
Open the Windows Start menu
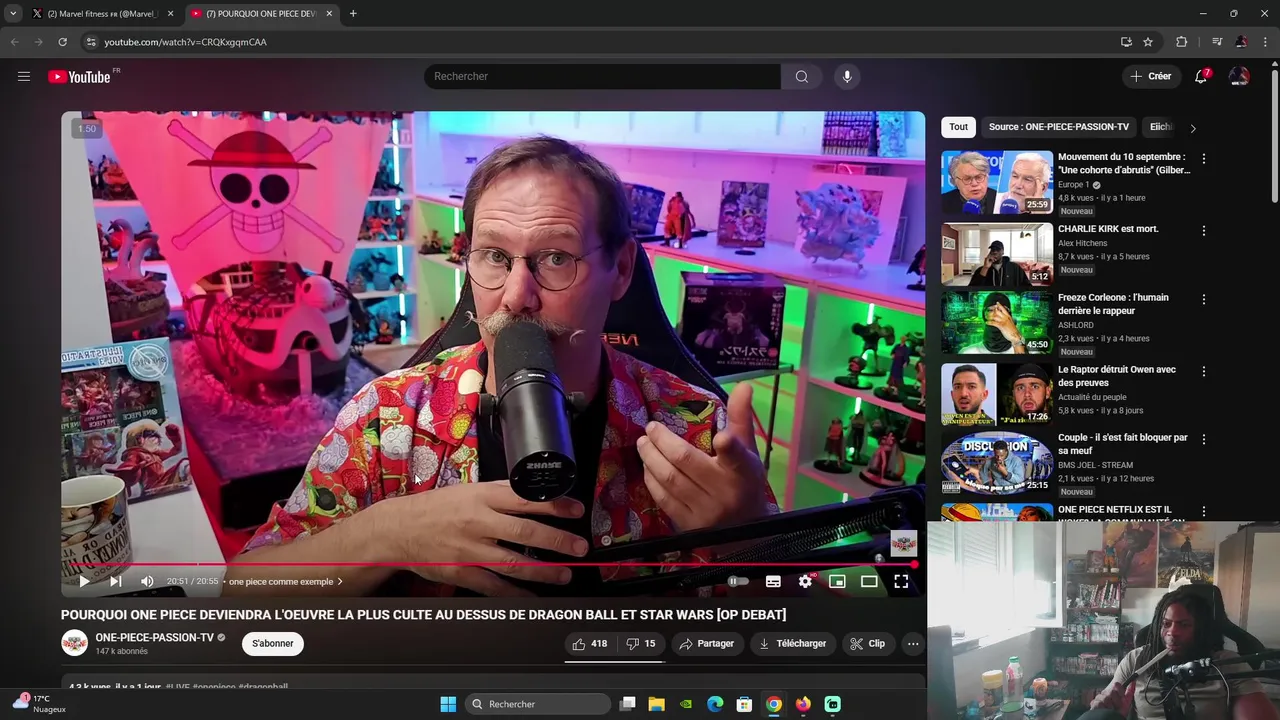click(x=448, y=704)
